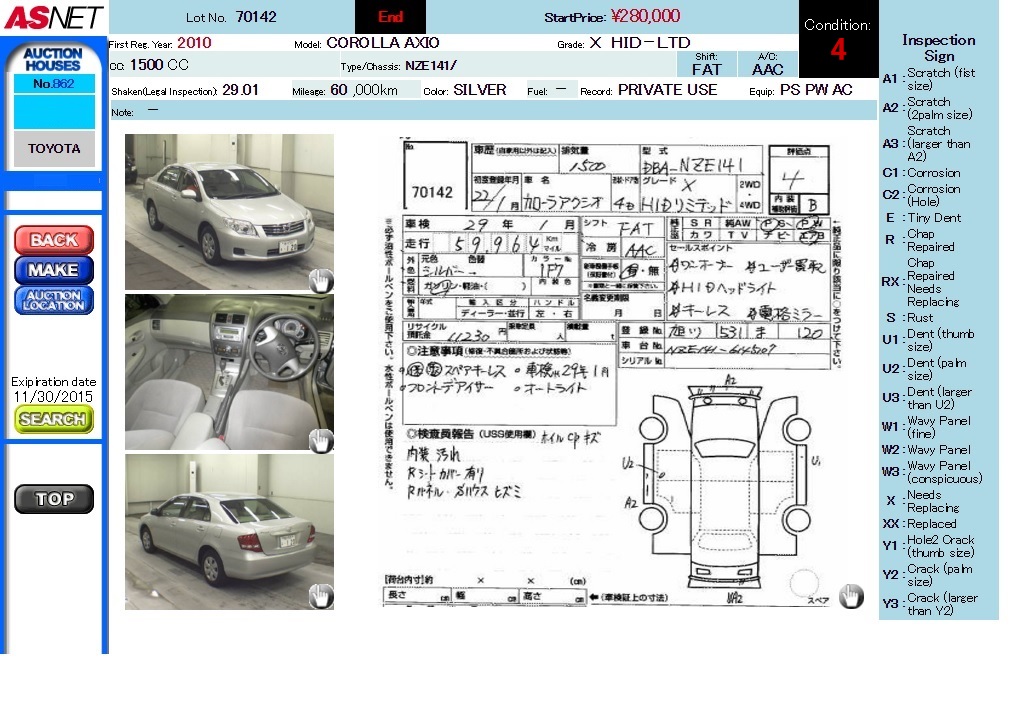The height and width of the screenshot is (718, 1020).
Task: Click the TOYOTA make label
Action: point(54,149)
